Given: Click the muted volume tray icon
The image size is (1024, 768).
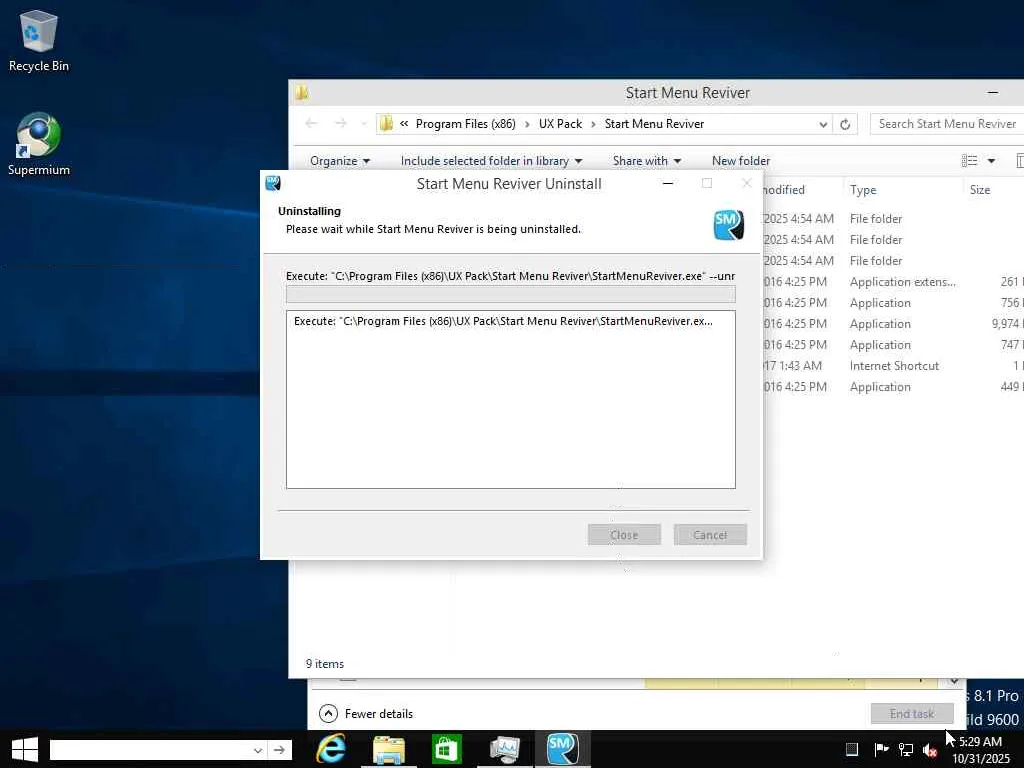Looking at the screenshot, I should (930, 750).
